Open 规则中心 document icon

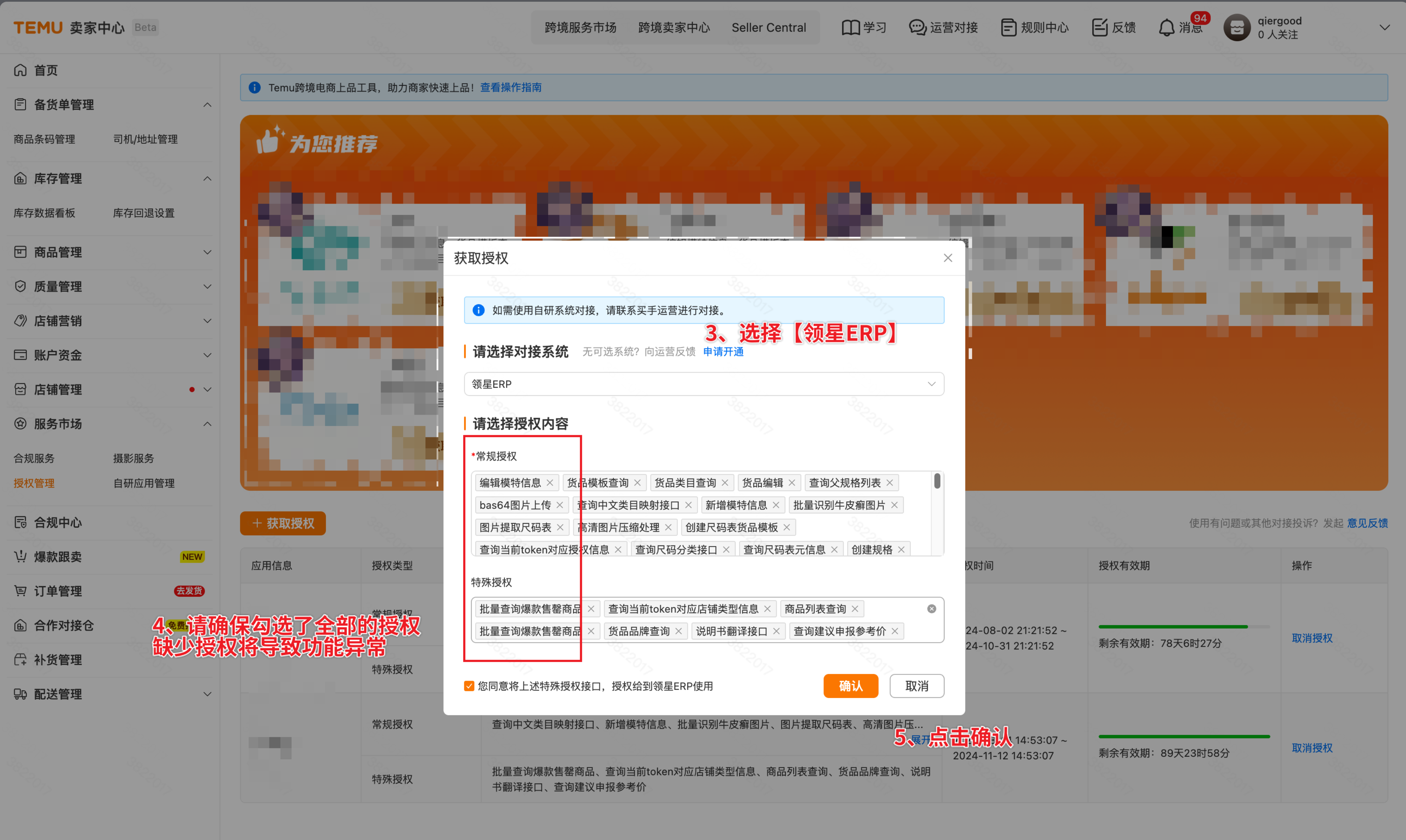pyautogui.click(x=1008, y=27)
